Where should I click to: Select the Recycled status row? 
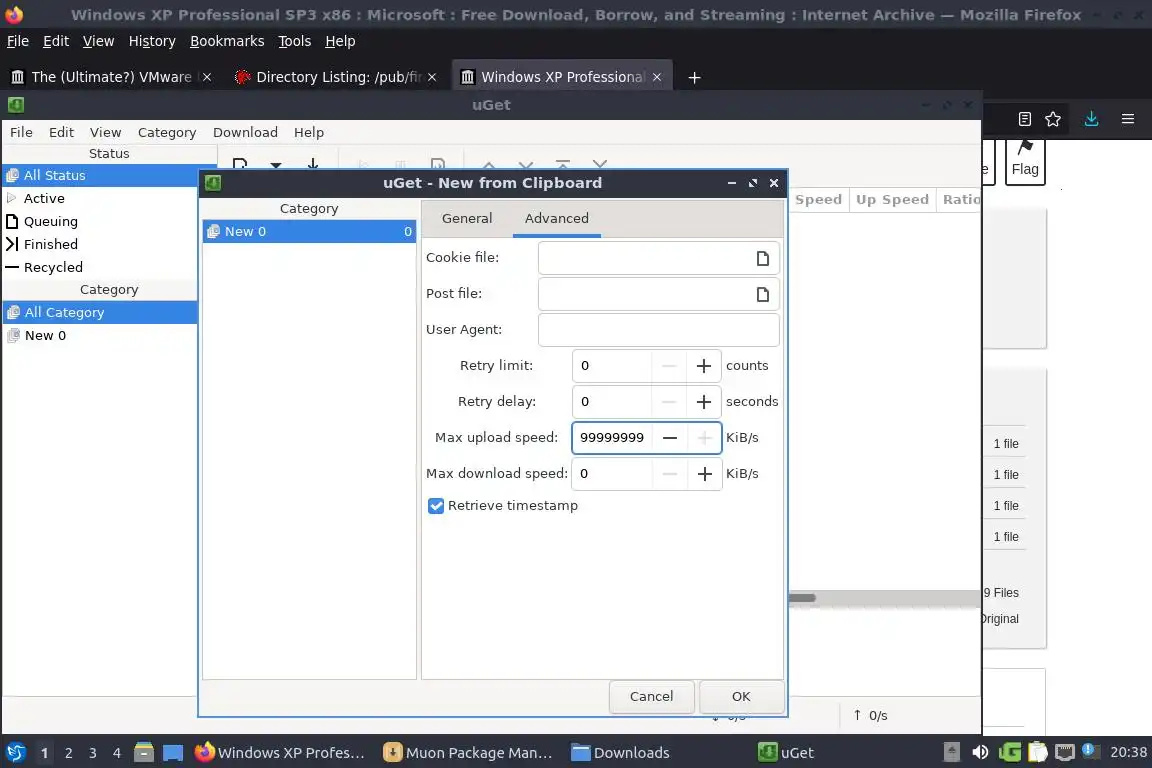(99, 267)
